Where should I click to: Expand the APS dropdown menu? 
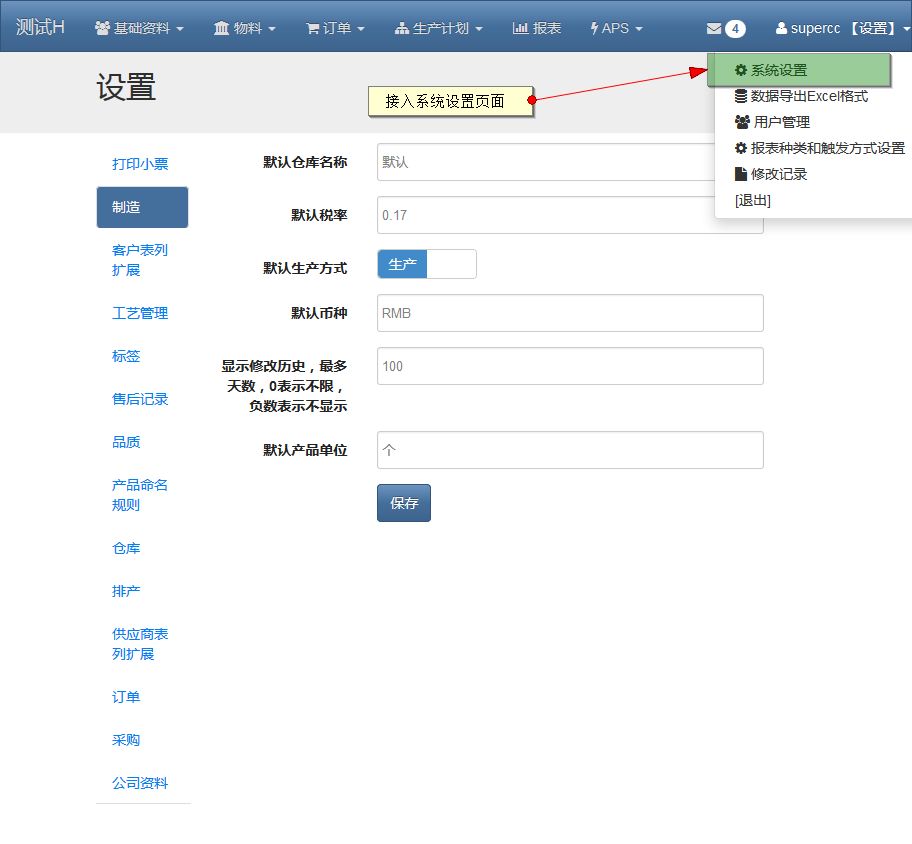(616, 28)
